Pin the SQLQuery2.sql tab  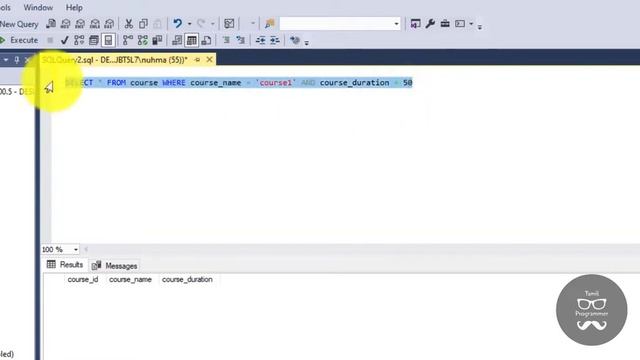click(197, 60)
